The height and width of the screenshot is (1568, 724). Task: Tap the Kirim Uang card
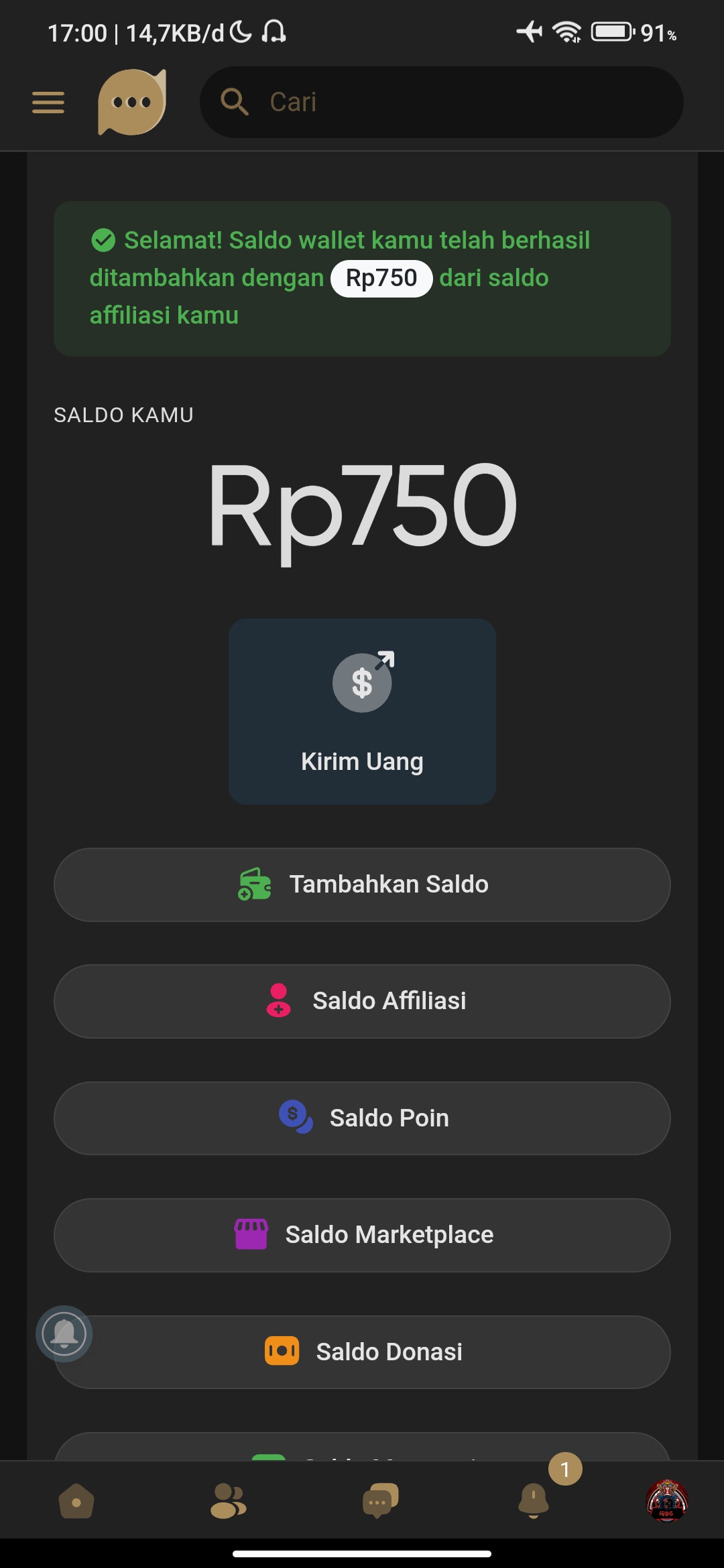tap(362, 712)
